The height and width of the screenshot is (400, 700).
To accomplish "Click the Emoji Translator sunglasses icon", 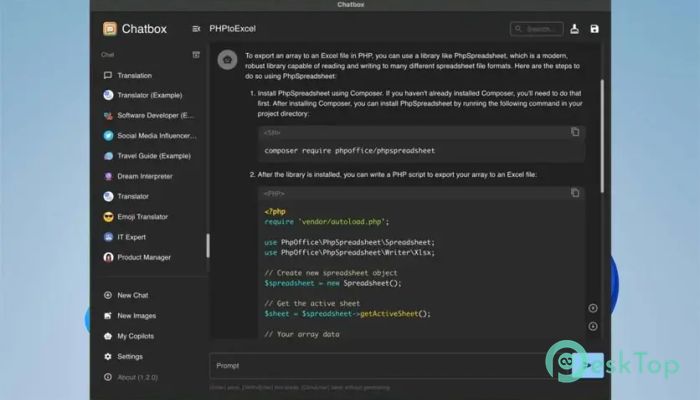I will [x=108, y=217].
